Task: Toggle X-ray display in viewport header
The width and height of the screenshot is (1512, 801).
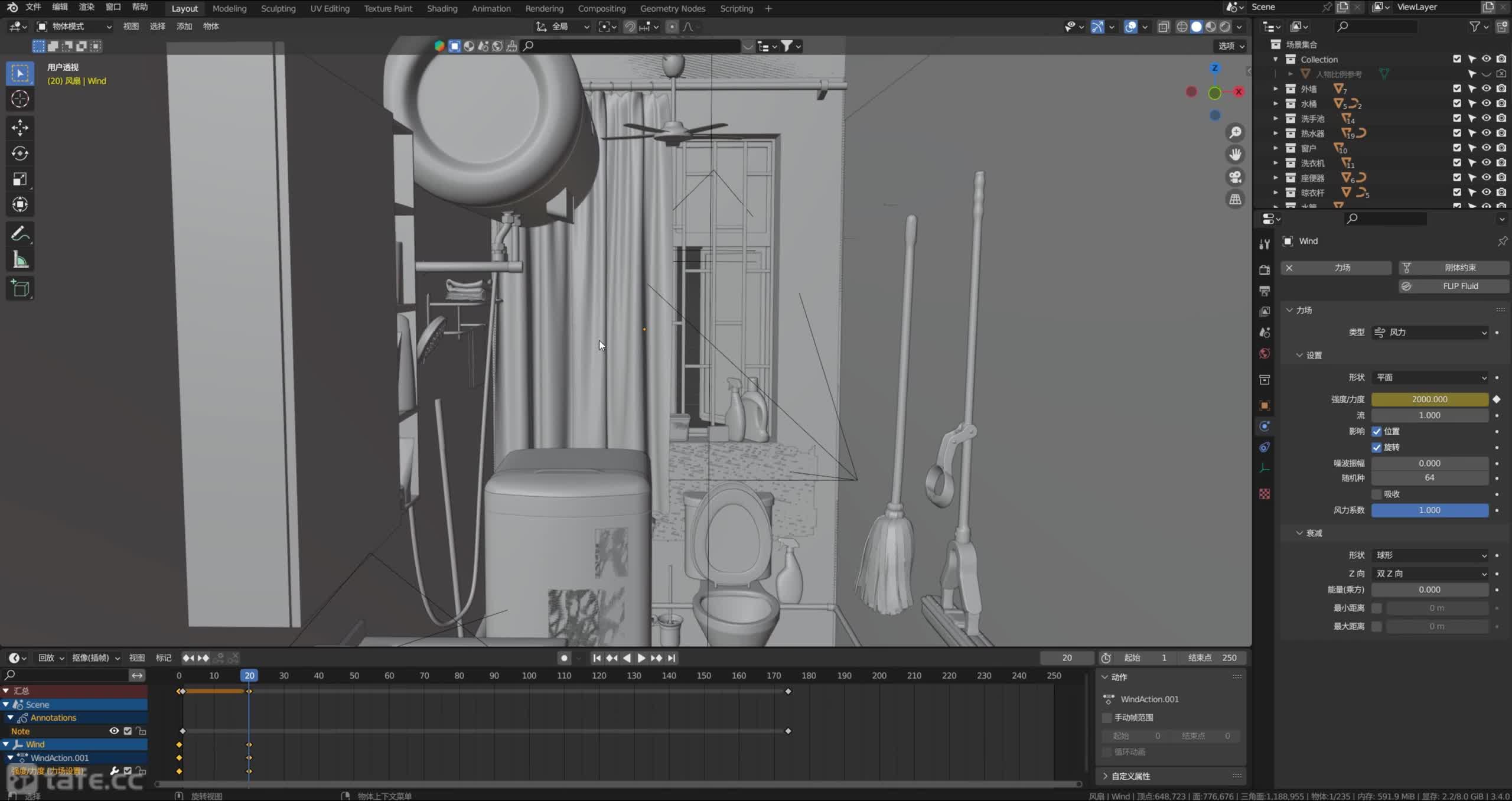Action: click(x=1163, y=27)
